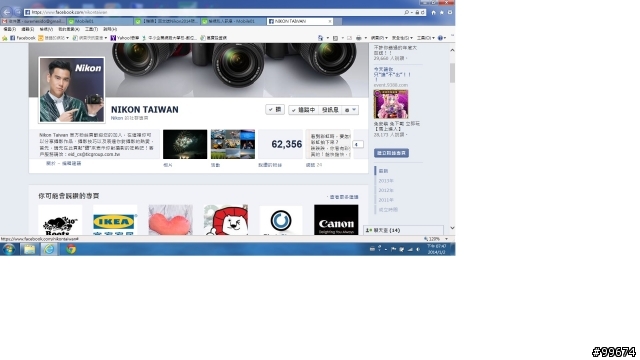Open File Explorer from the taskbar
This screenshot has width=640, height=360.
coord(29,249)
